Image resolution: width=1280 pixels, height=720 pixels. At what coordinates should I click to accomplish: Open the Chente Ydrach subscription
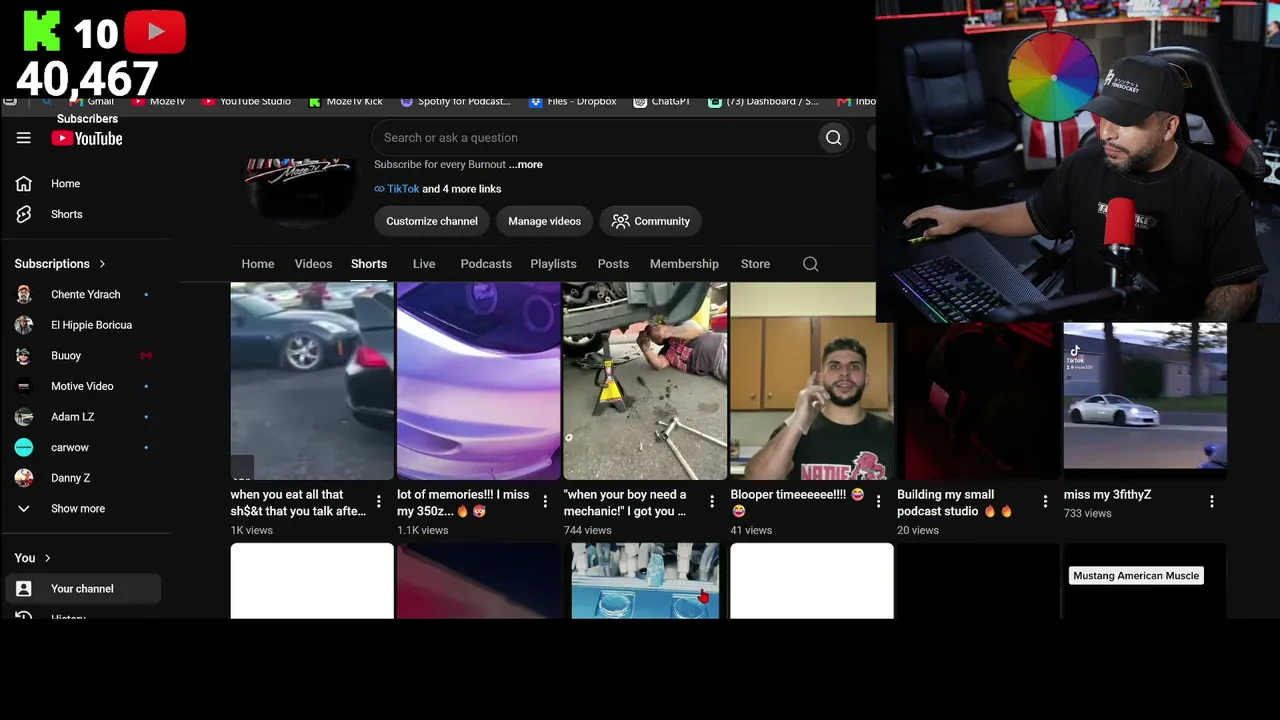(x=84, y=295)
